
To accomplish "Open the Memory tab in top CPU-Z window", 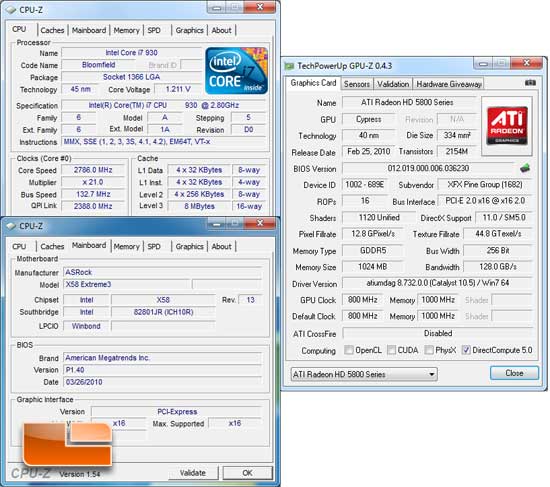I will [x=126, y=30].
